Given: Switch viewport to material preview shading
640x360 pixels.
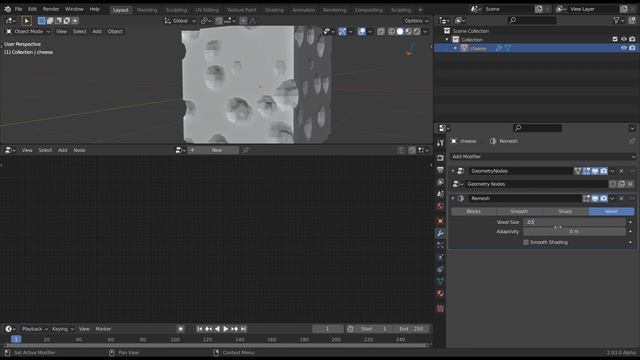Looking at the screenshot, I should [x=409, y=31].
